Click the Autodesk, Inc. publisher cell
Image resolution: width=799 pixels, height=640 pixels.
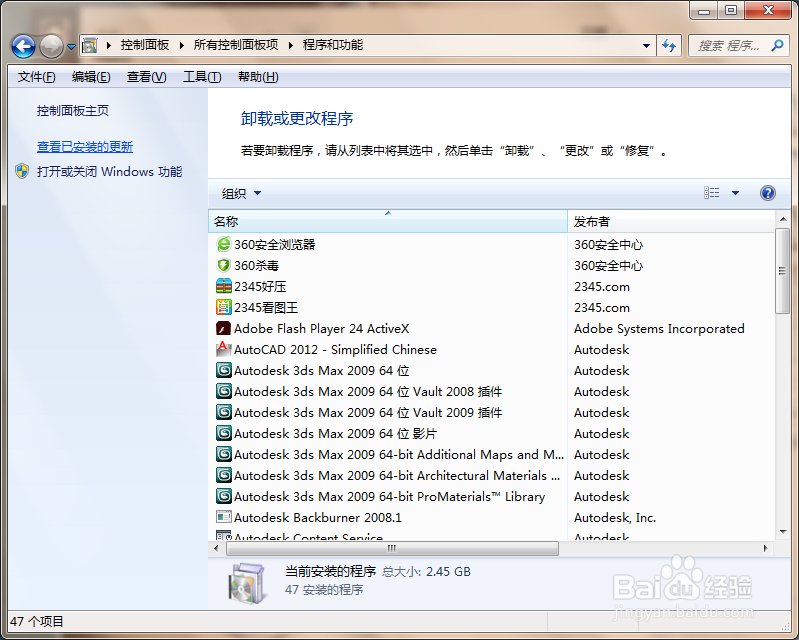615,518
